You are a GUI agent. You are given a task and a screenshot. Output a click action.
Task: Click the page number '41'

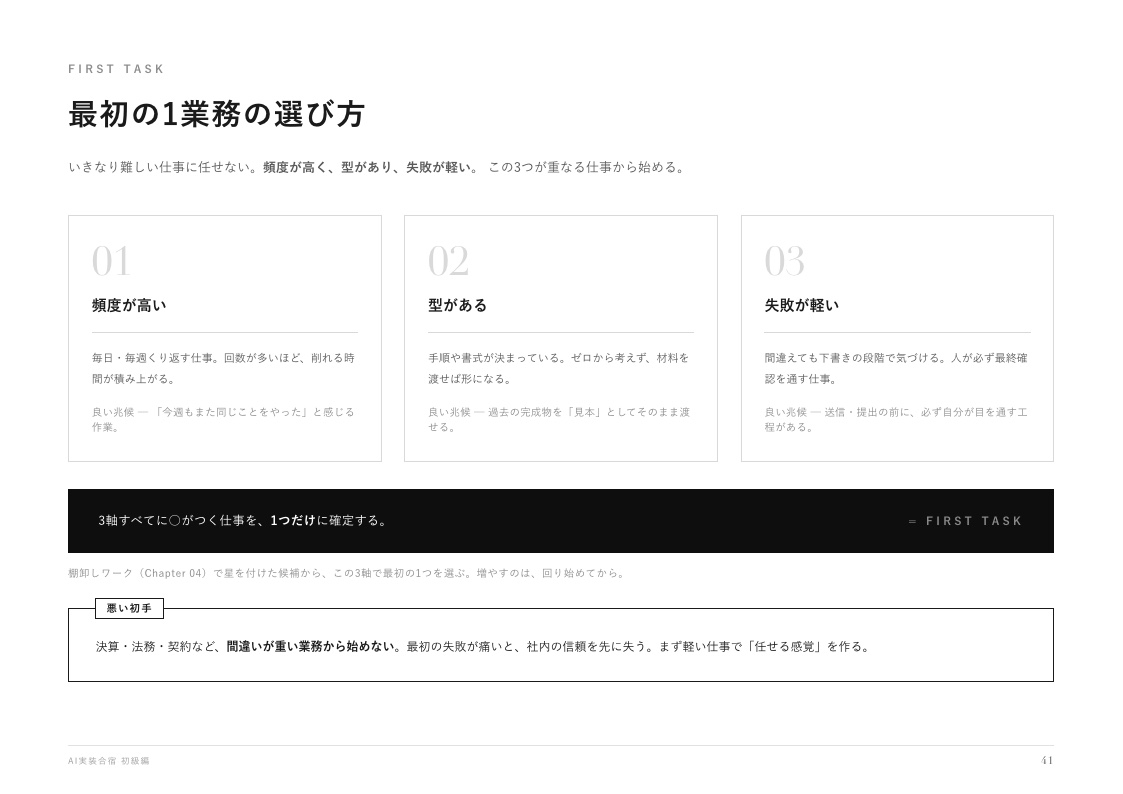[1046, 761]
